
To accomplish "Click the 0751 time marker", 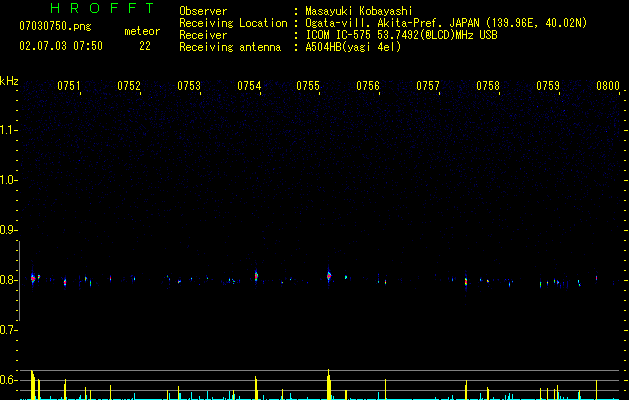I will pos(69,86).
